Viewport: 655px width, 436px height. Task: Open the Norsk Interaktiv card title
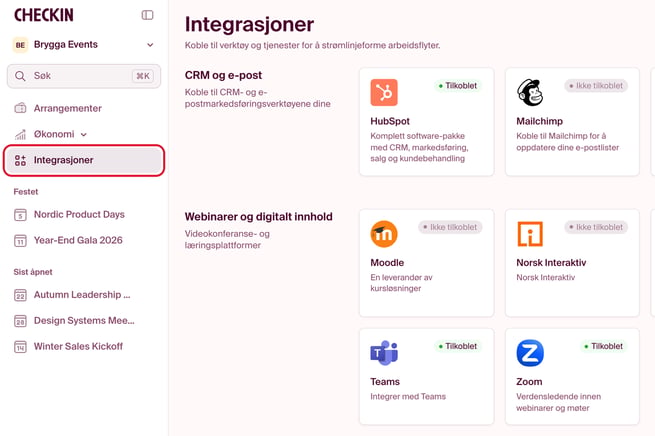(x=551, y=263)
